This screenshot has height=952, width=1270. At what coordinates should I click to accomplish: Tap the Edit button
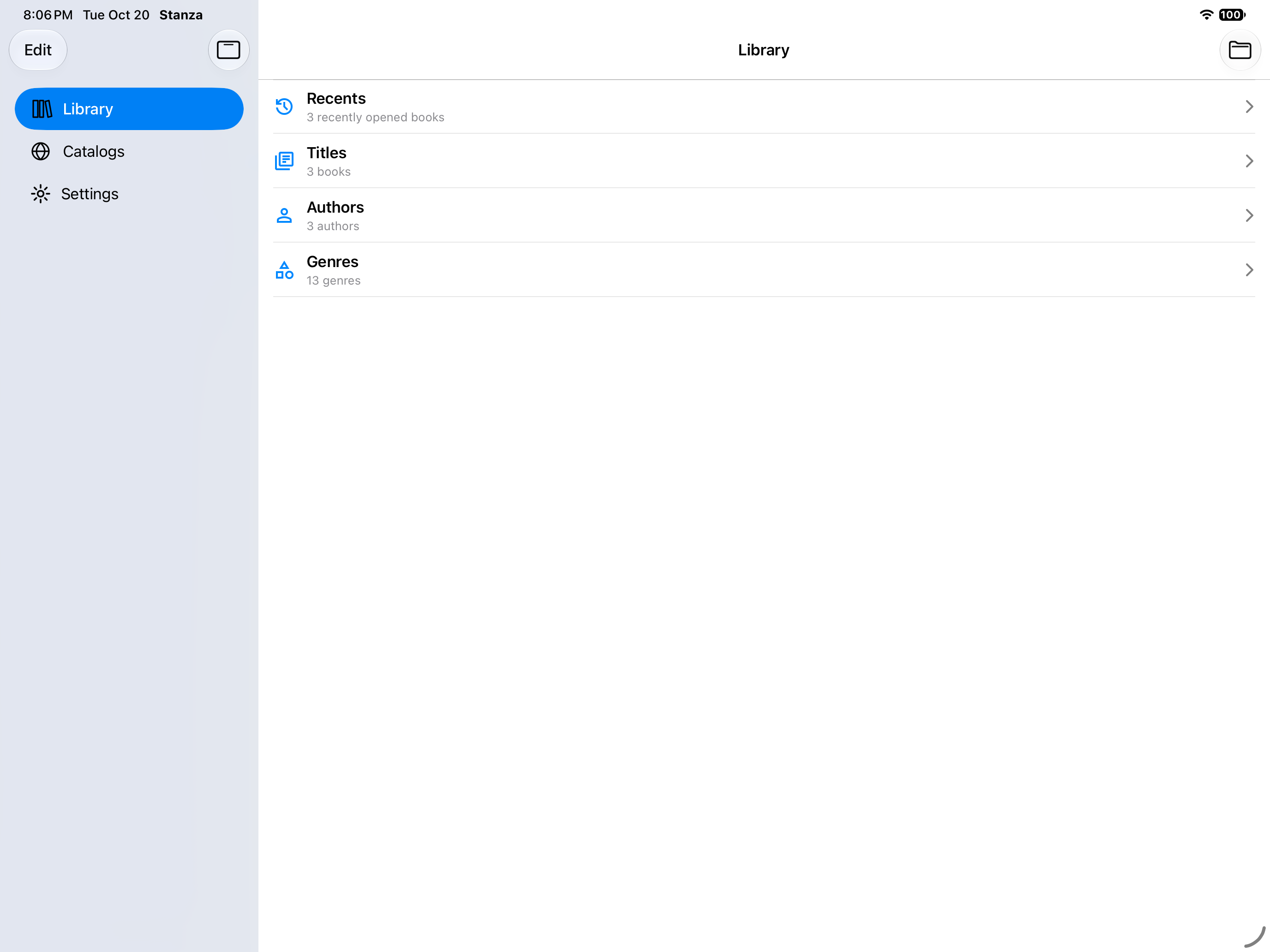(x=38, y=50)
